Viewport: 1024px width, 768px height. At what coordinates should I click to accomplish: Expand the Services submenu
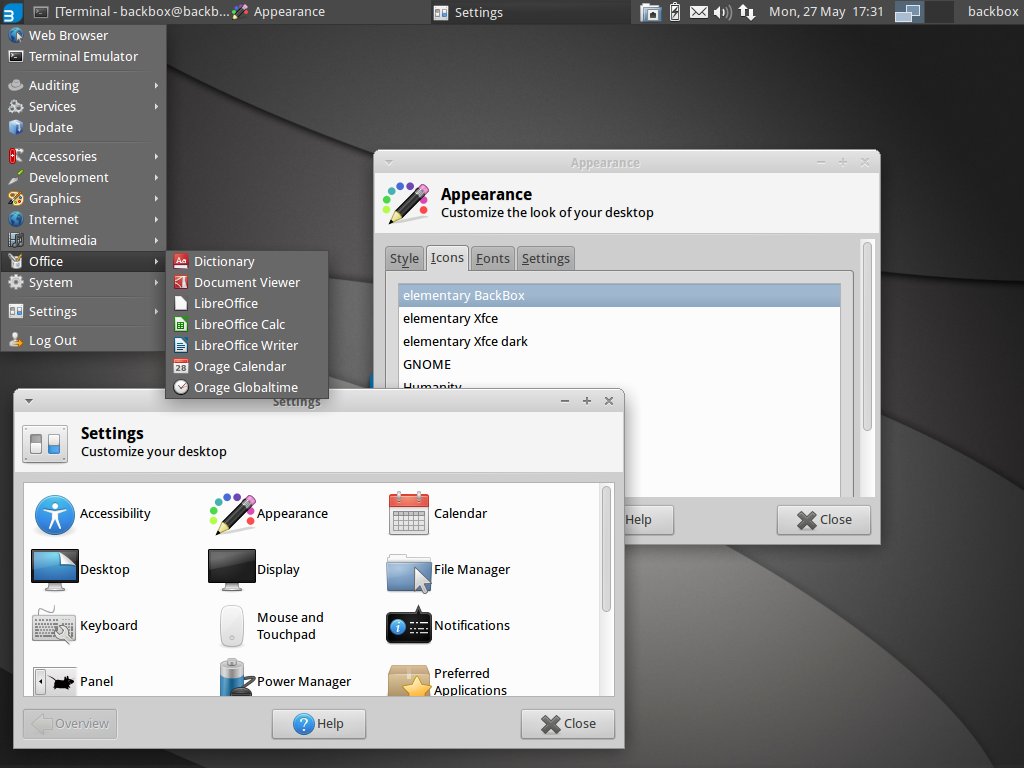[x=84, y=106]
